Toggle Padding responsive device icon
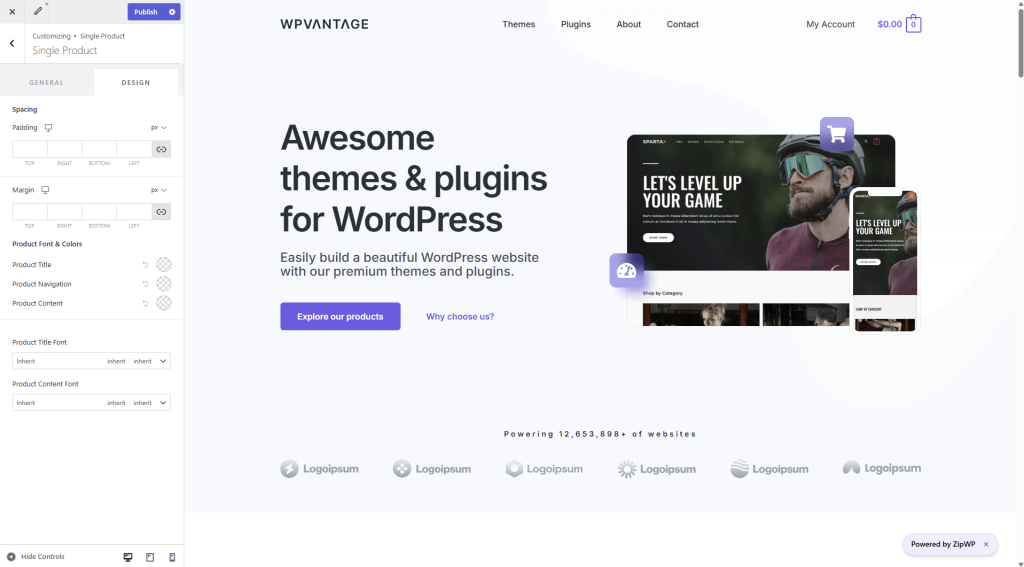Viewport: 1024px width, 567px height. coord(48,128)
